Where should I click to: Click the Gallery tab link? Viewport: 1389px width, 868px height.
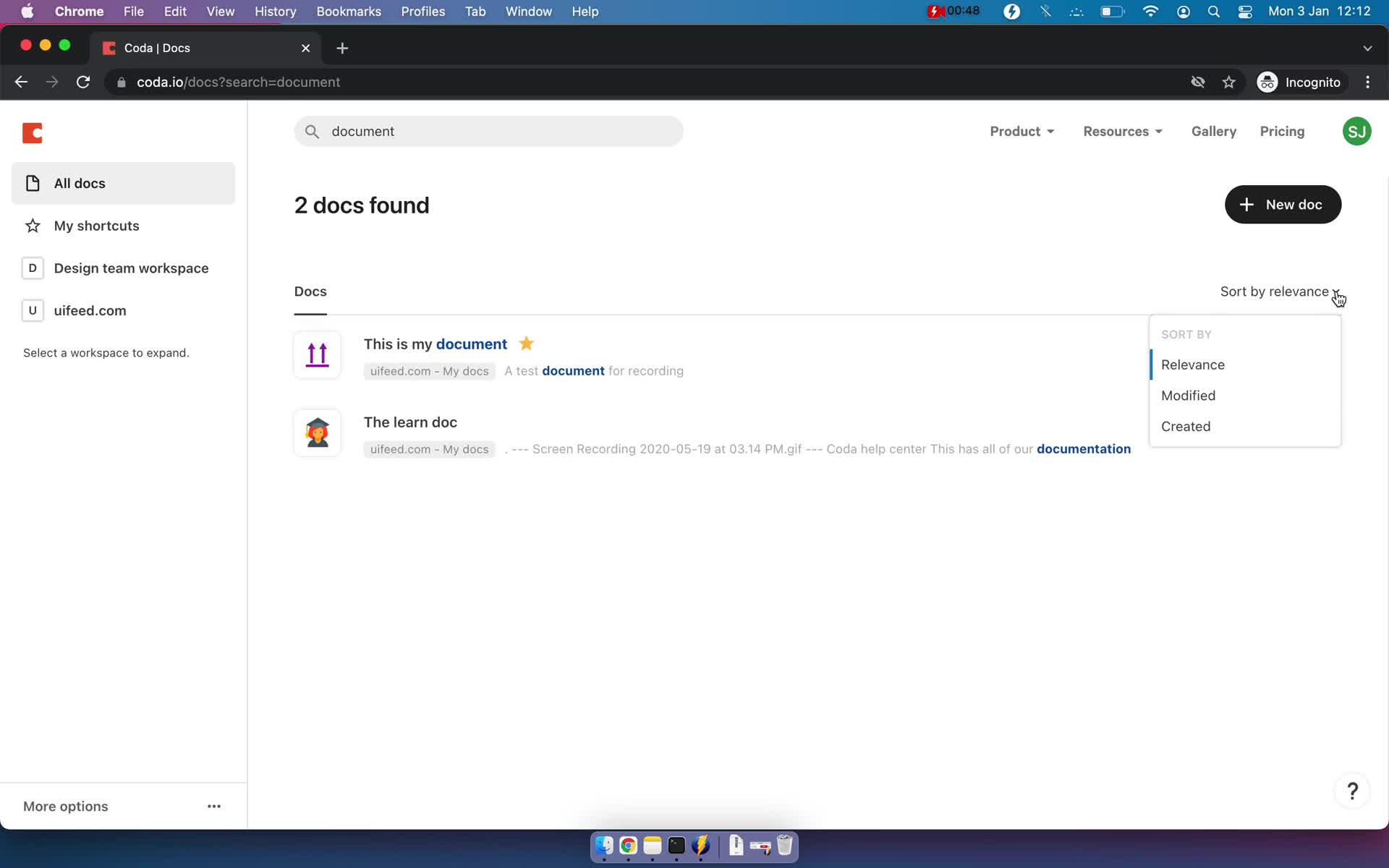(1213, 131)
